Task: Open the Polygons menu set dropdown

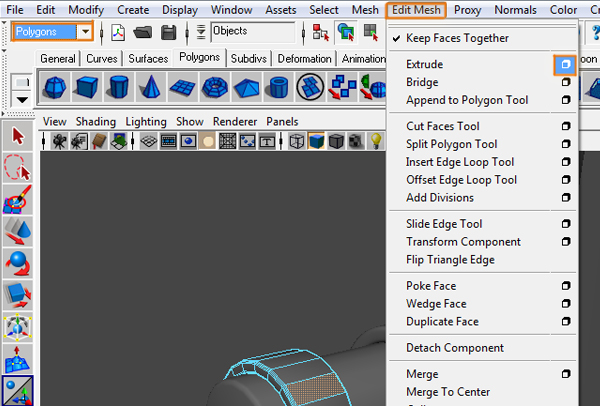Action: tap(85, 32)
